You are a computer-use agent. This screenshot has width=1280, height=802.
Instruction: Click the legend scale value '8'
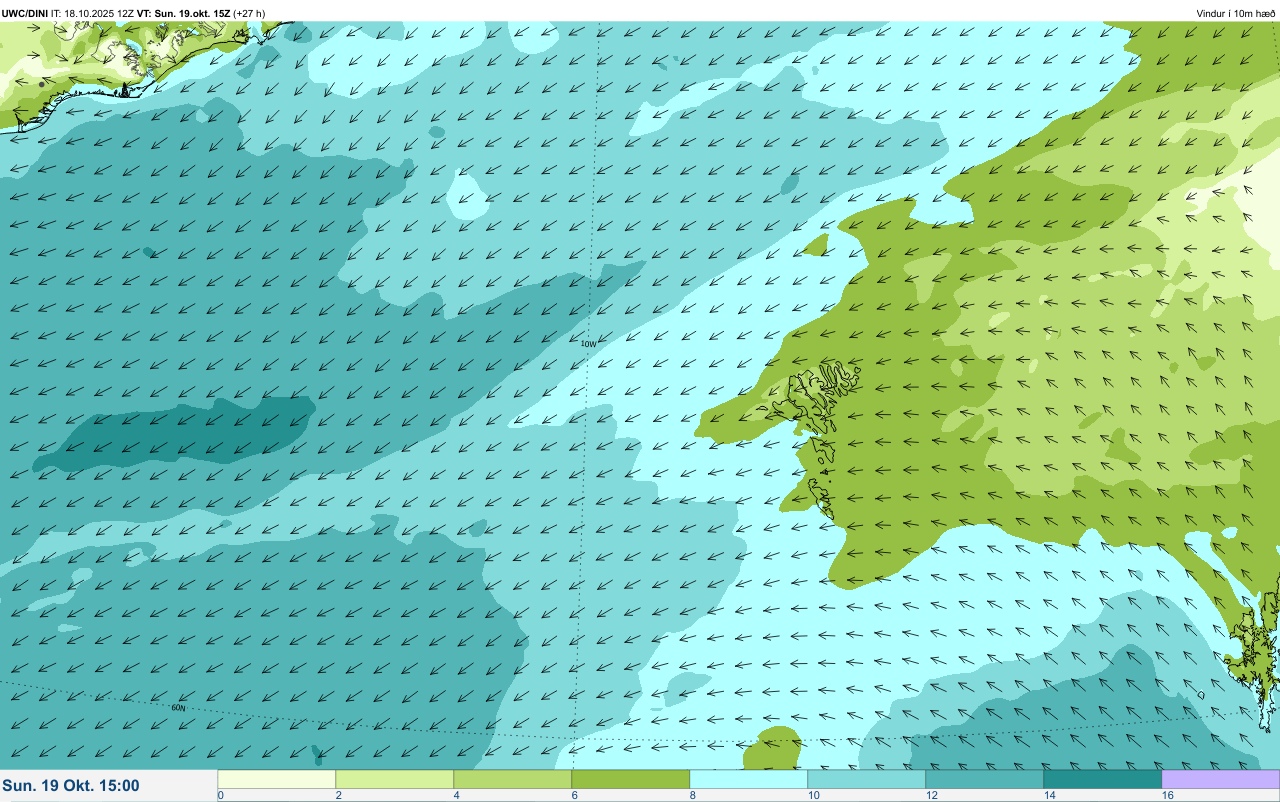[692, 795]
